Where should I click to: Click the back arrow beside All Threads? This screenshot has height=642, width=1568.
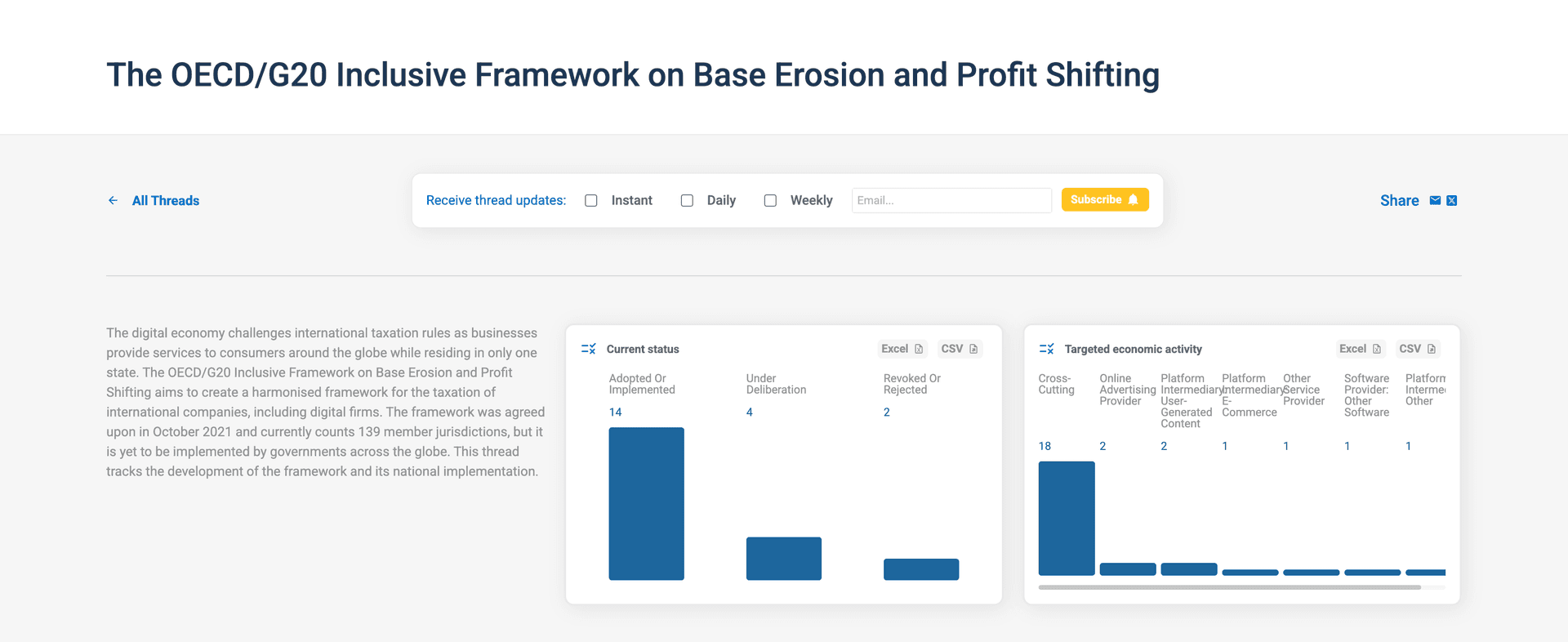point(113,200)
